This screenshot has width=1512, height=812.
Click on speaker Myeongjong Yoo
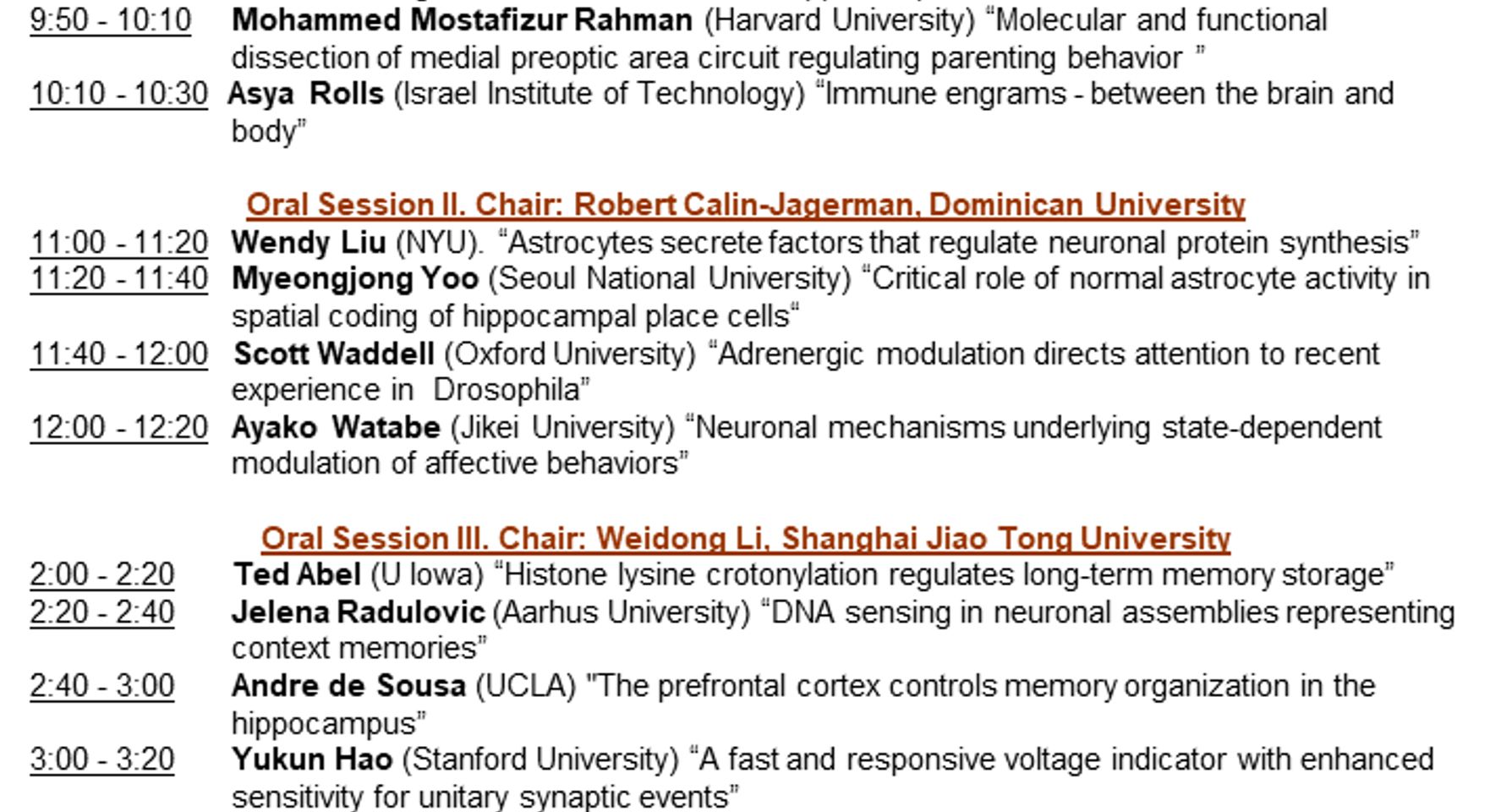(x=355, y=279)
